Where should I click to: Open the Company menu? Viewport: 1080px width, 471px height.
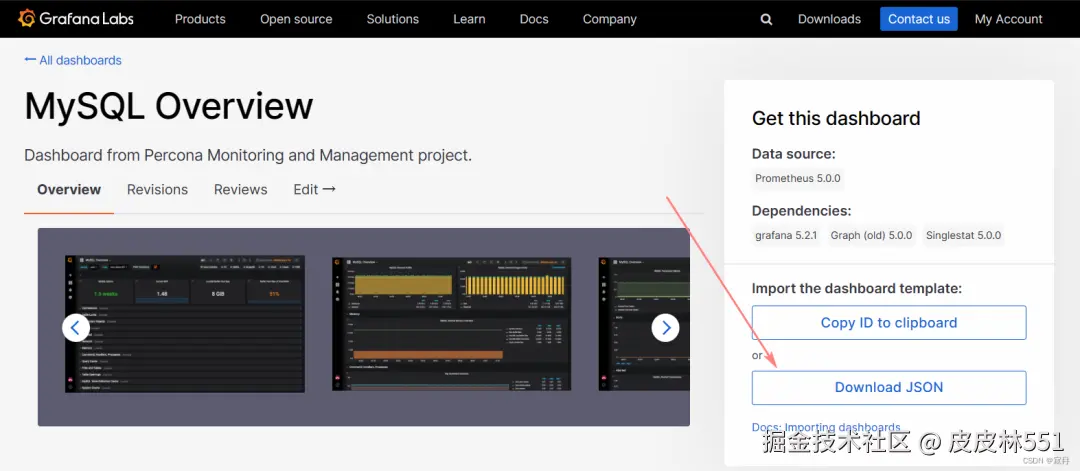tap(610, 19)
